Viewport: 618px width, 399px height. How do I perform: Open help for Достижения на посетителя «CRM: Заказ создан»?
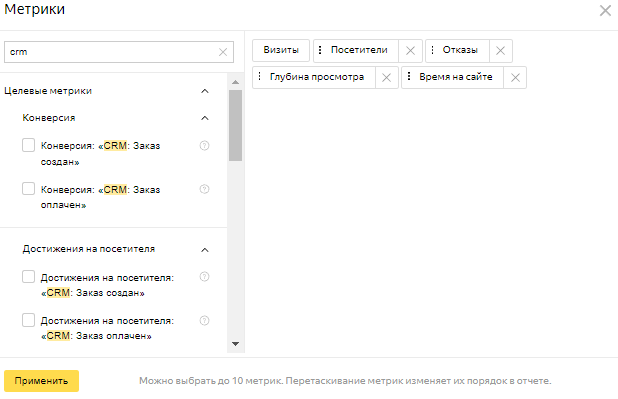(x=204, y=277)
